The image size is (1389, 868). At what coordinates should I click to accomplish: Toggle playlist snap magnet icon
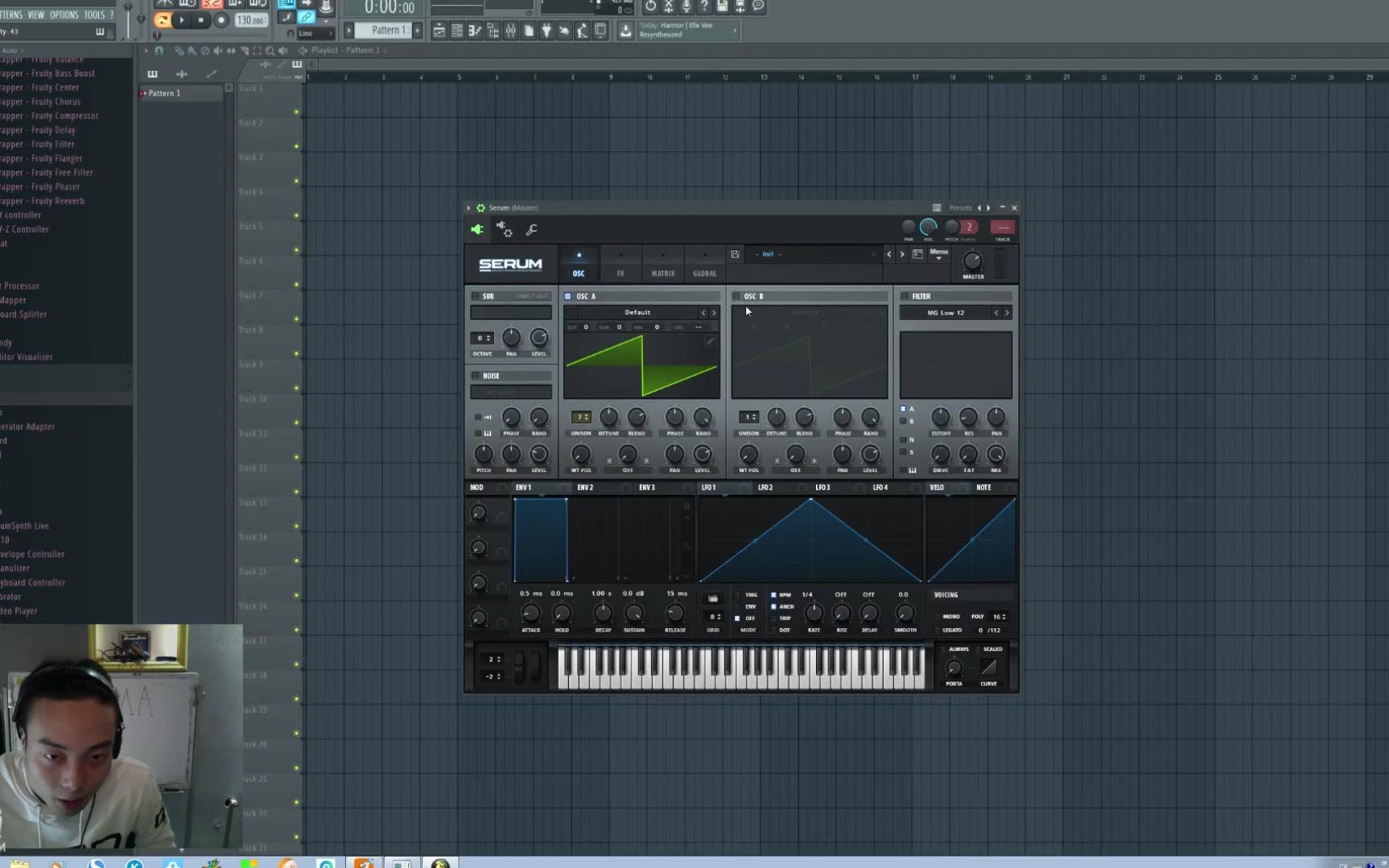point(159,51)
